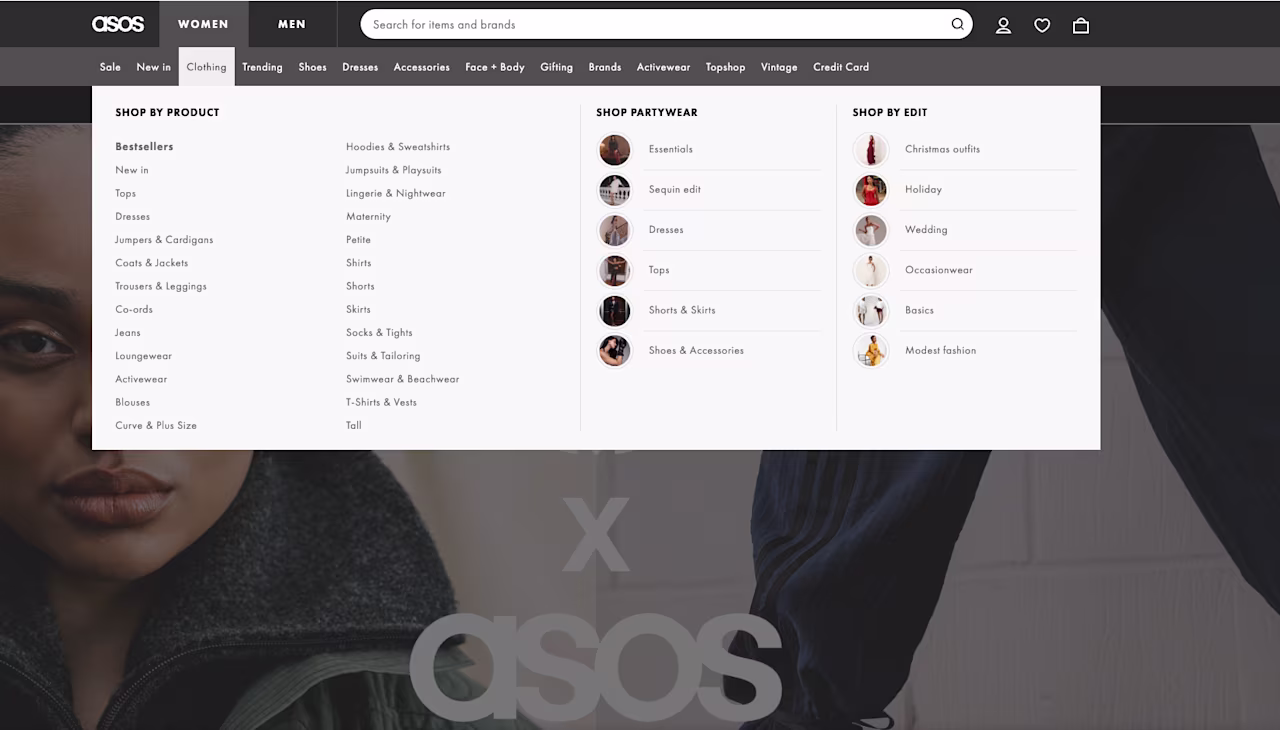The width and height of the screenshot is (1280, 730).
Task: Select the Maternity link
Action: (368, 217)
